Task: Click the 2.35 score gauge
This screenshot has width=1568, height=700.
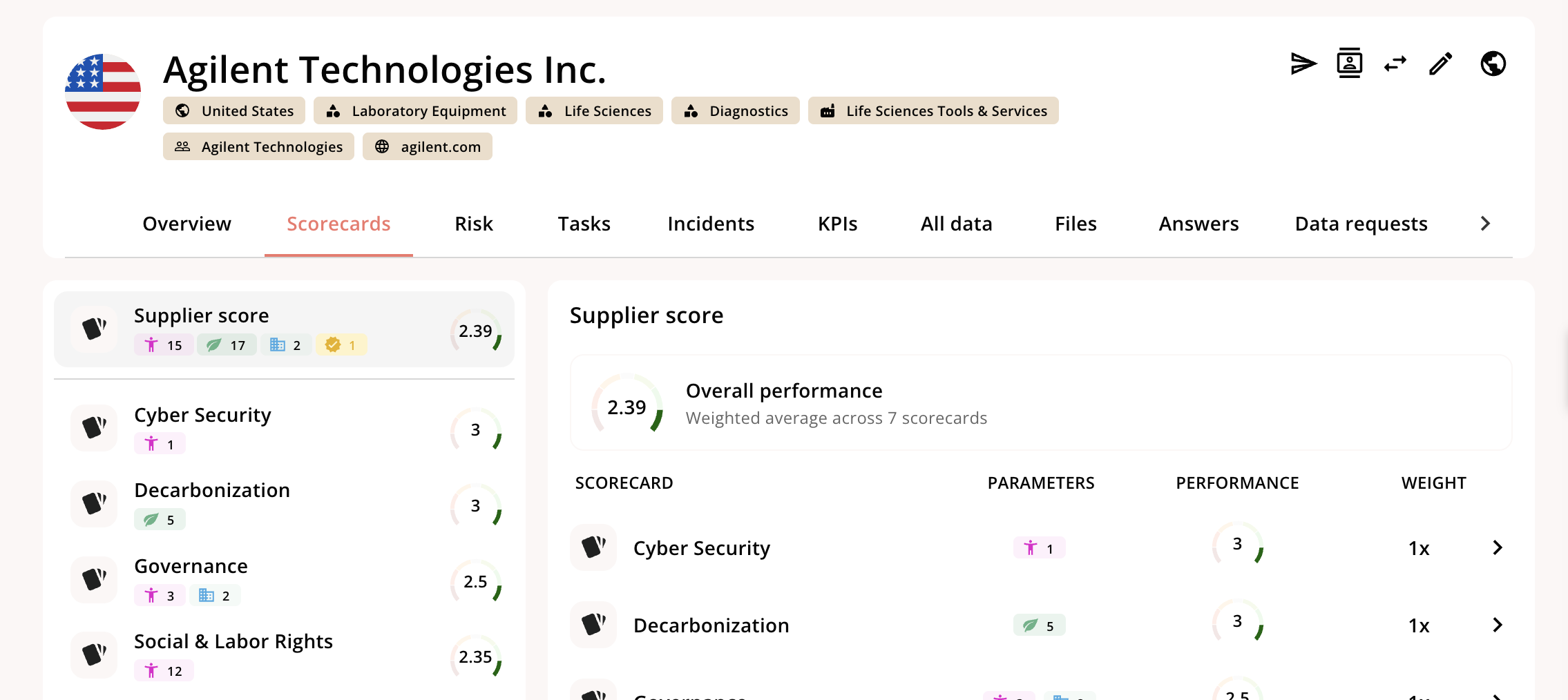Action: tap(476, 657)
